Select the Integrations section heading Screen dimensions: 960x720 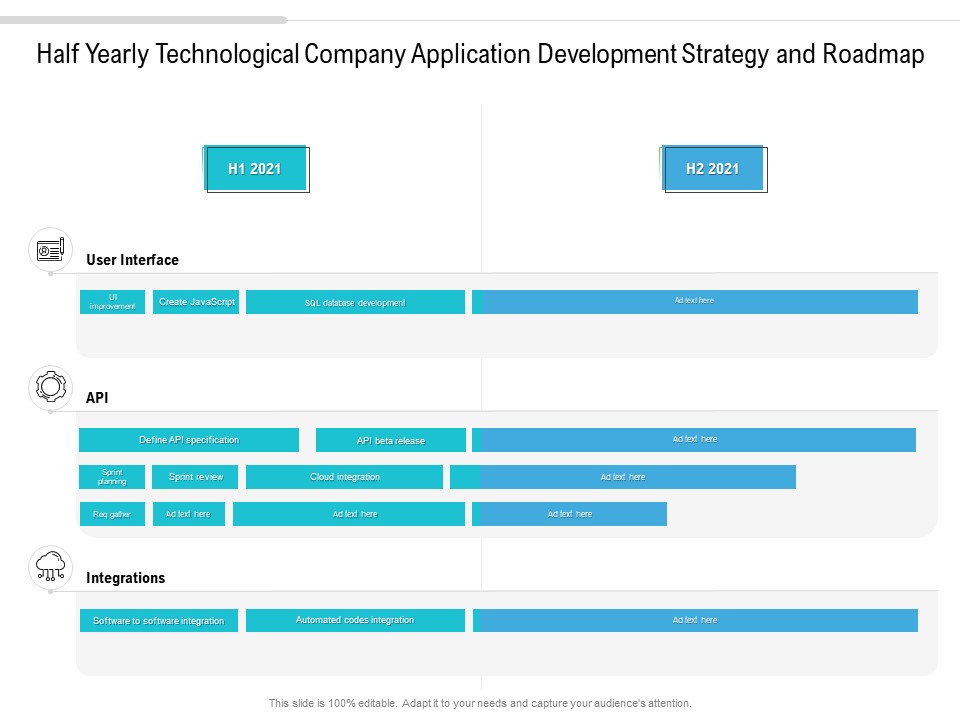point(126,578)
